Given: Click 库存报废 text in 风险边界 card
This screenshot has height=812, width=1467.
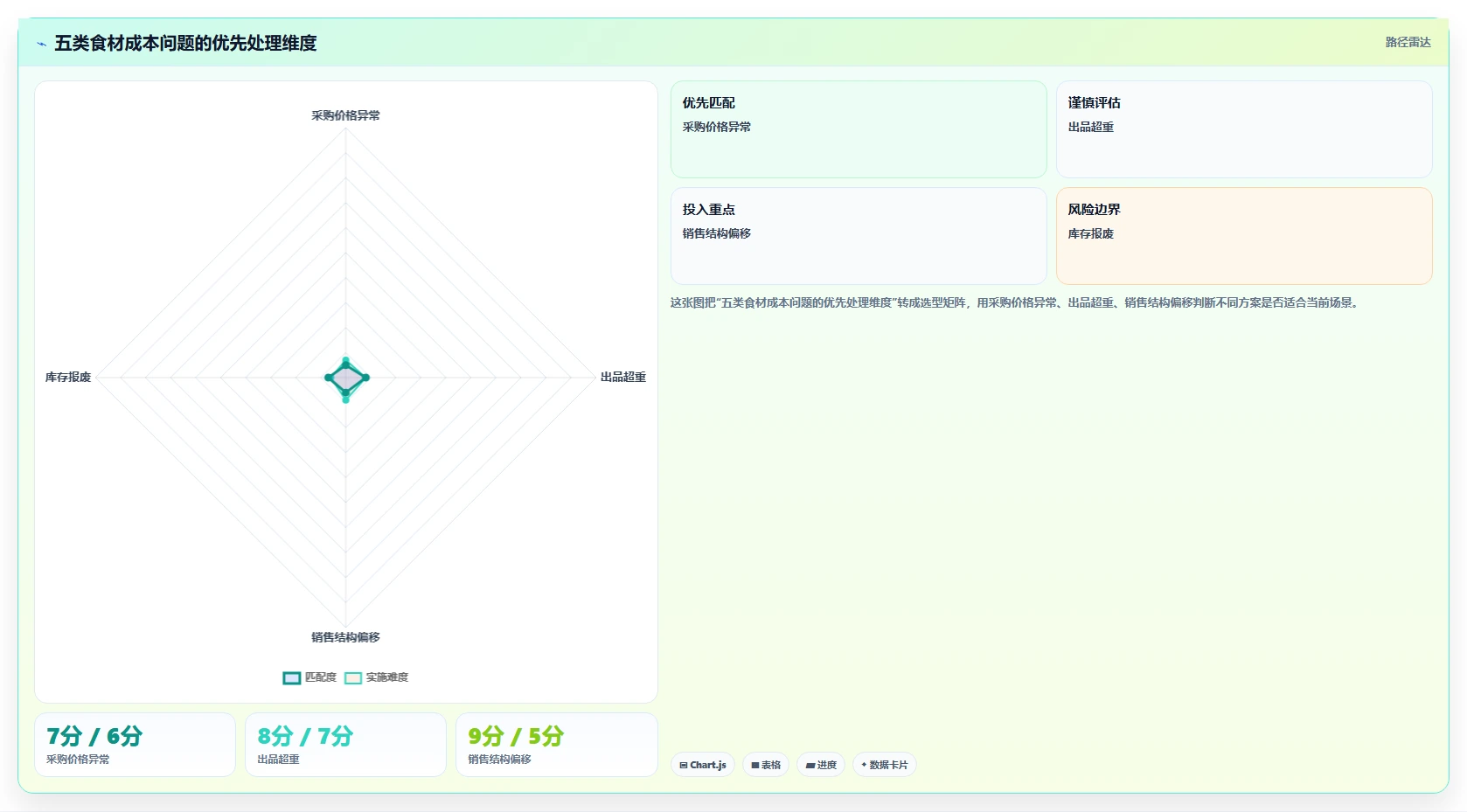Looking at the screenshot, I should click(x=1090, y=233).
